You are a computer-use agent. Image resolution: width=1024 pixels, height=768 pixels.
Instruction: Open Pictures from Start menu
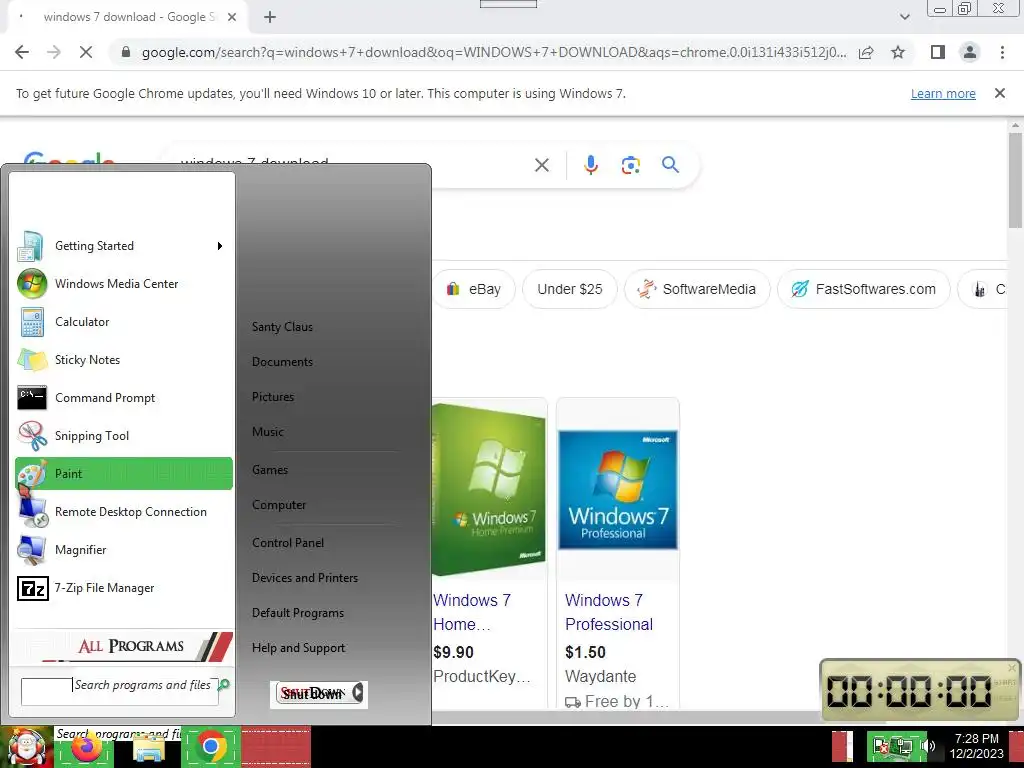[x=273, y=397]
